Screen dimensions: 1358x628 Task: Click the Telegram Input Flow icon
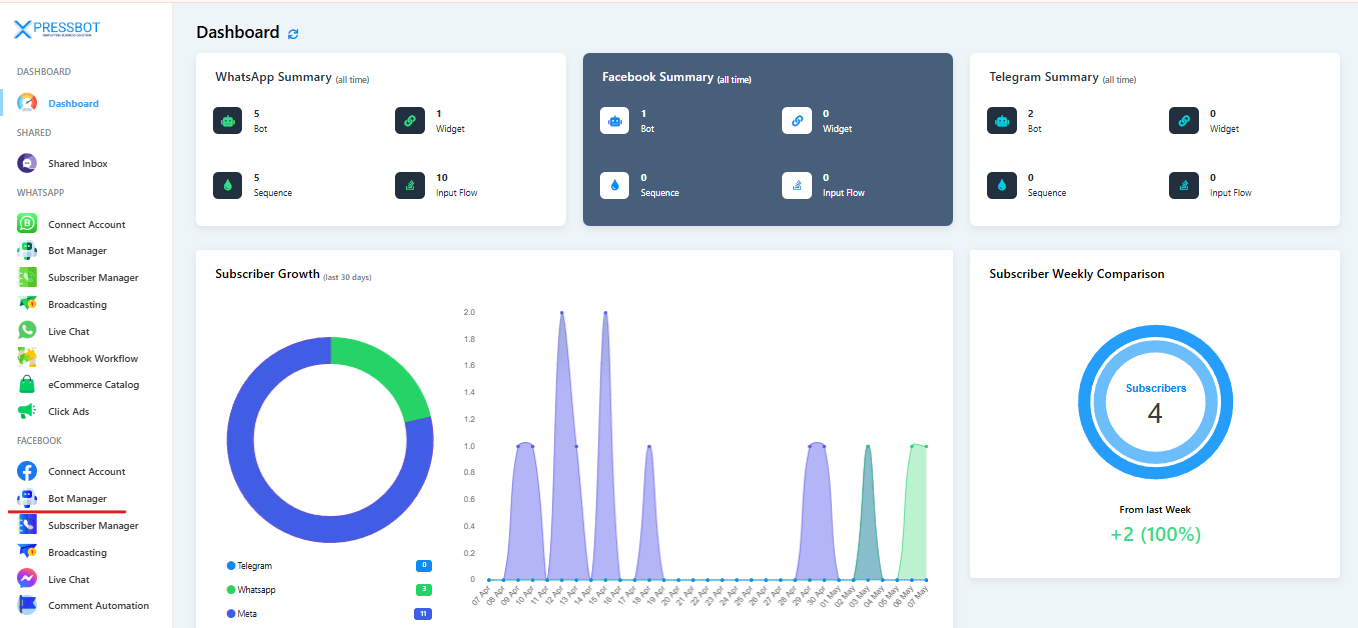pyautogui.click(x=1184, y=185)
